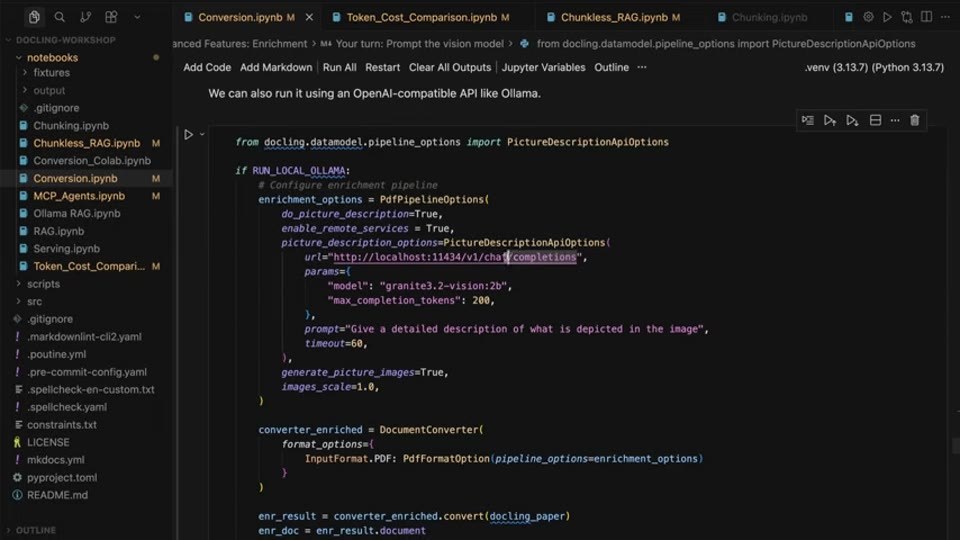The width and height of the screenshot is (960, 540).
Task: Toggle split editor layout icon
Action: [x=926, y=17]
